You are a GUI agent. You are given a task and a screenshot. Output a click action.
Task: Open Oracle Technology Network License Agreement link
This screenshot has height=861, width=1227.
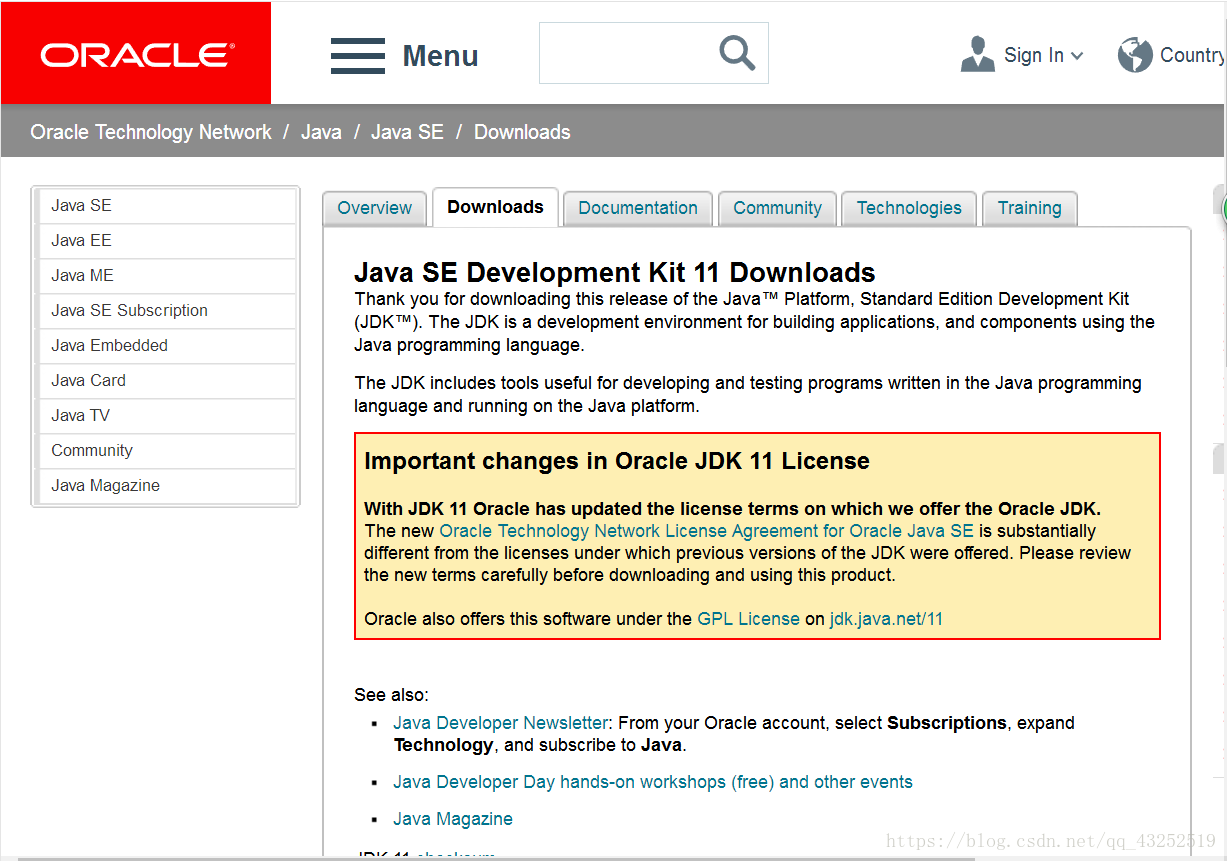(x=706, y=531)
